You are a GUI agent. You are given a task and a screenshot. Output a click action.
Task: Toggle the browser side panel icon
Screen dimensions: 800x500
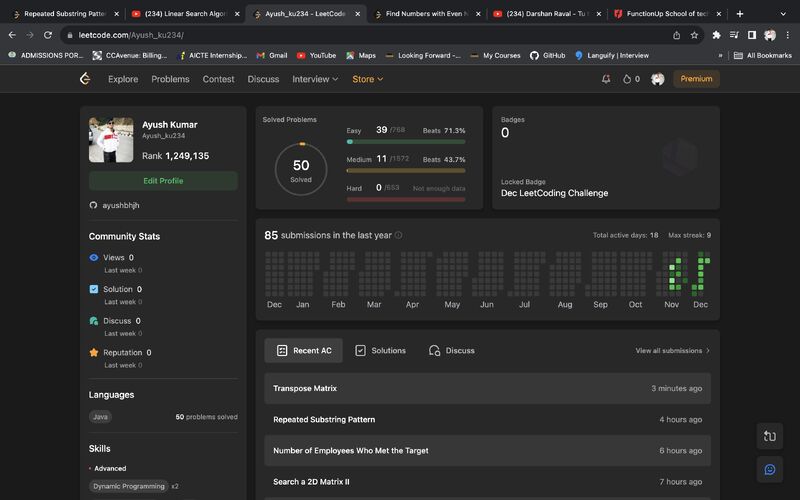[x=752, y=35]
